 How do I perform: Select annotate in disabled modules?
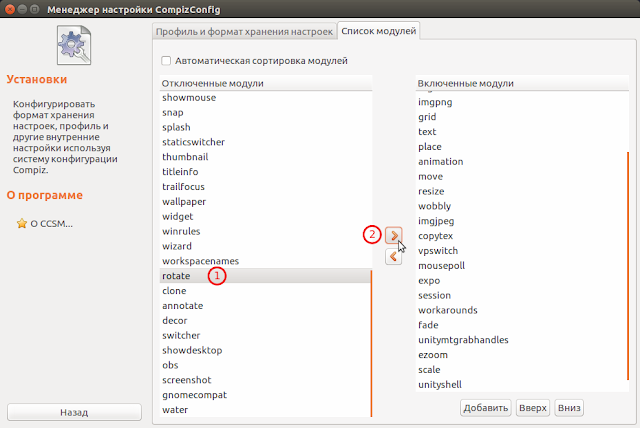point(265,306)
